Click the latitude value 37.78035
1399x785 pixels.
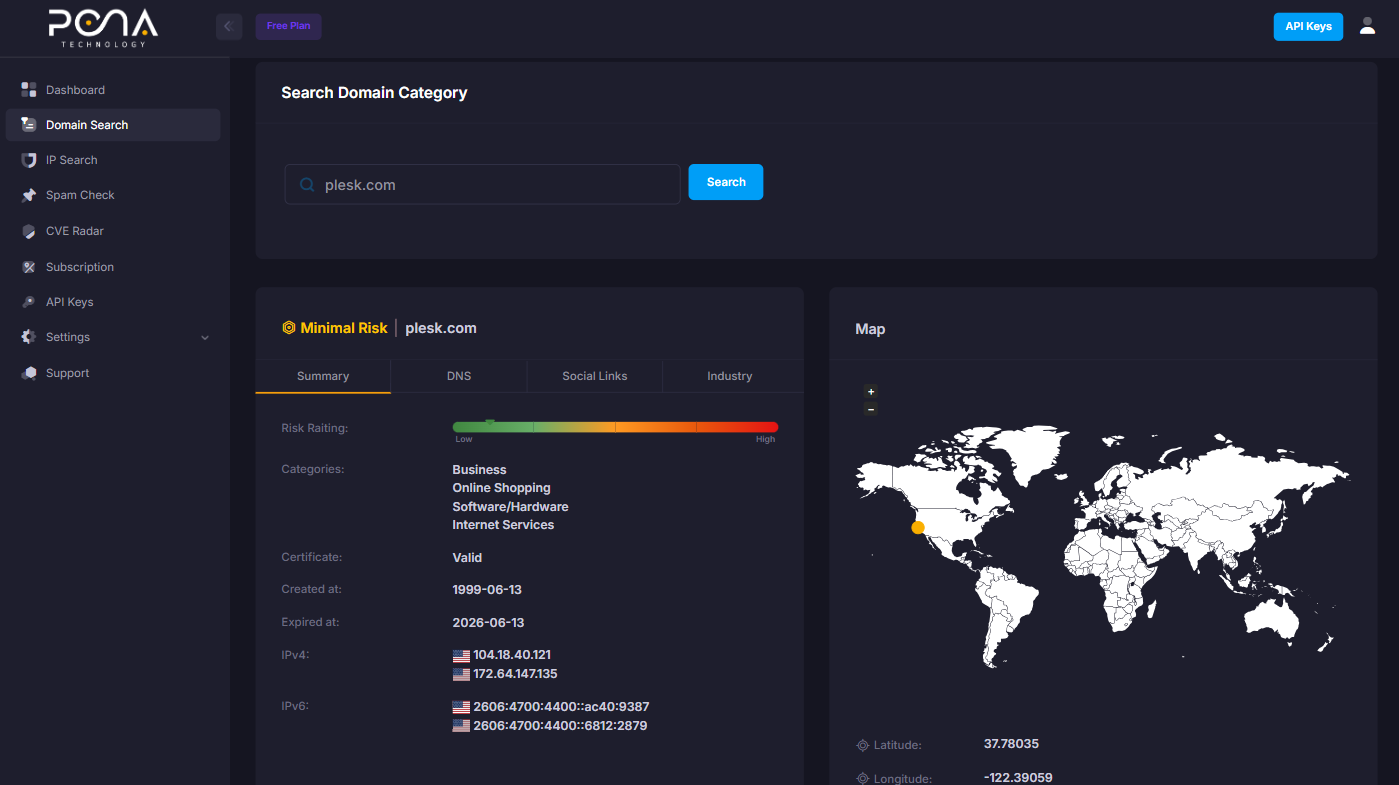coord(1011,744)
